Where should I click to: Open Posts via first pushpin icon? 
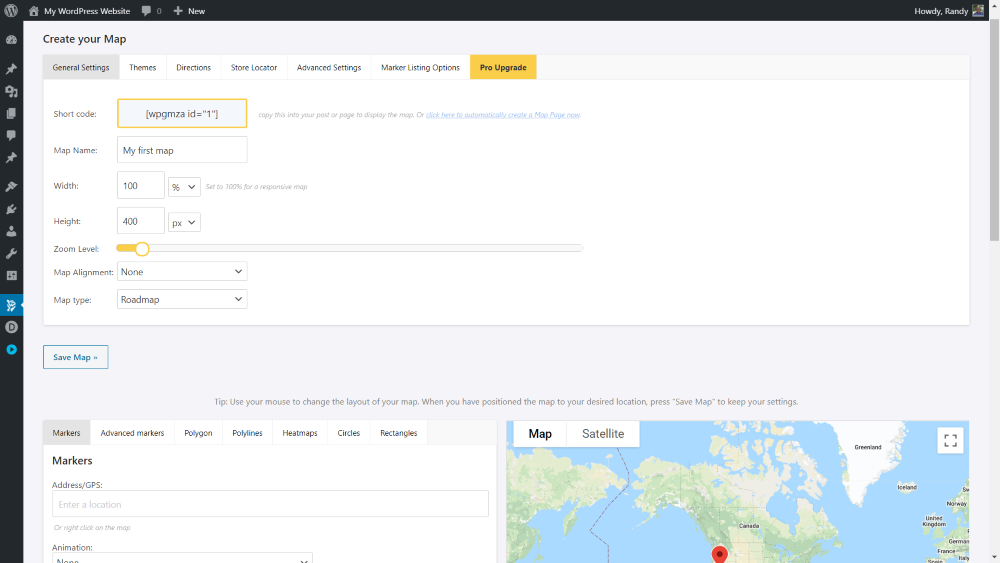pos(11,69)
